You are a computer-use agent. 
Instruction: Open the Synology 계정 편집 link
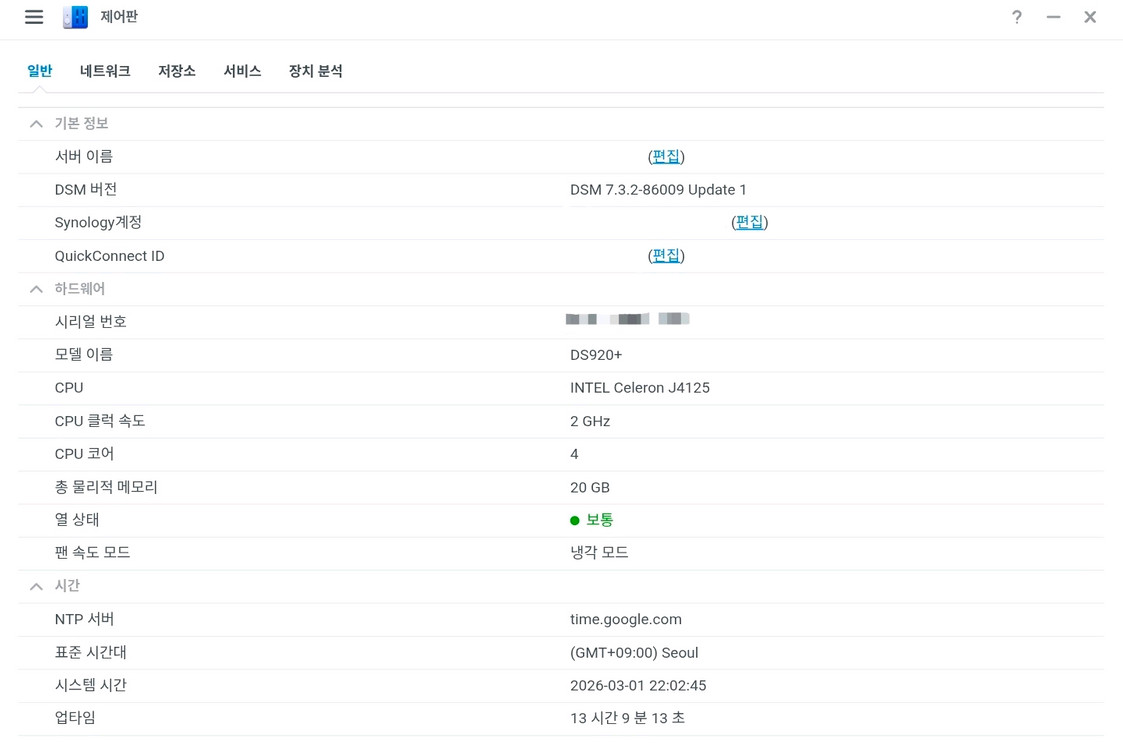point(749,222)
